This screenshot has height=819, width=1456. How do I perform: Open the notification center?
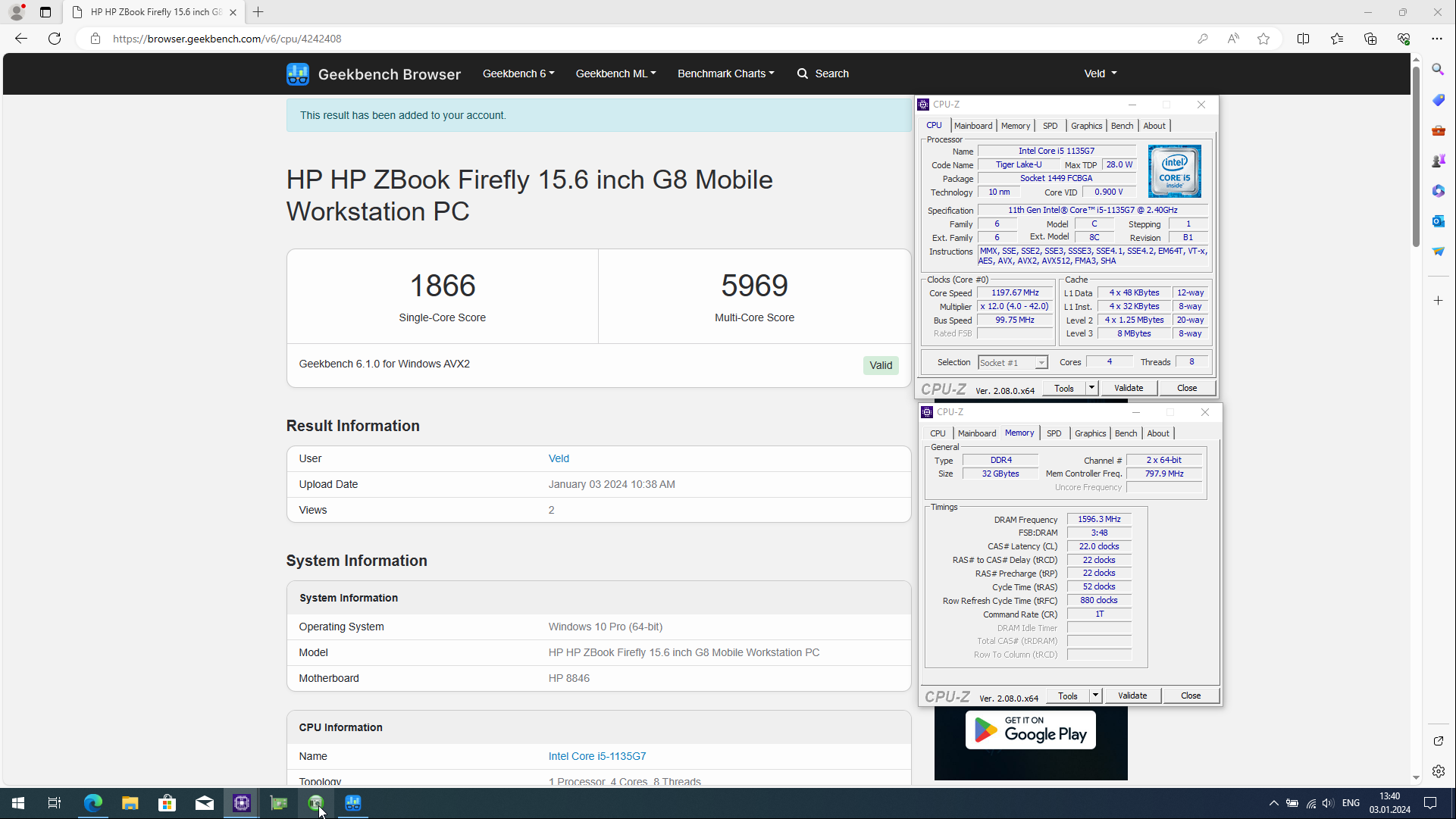(1430, 803)
